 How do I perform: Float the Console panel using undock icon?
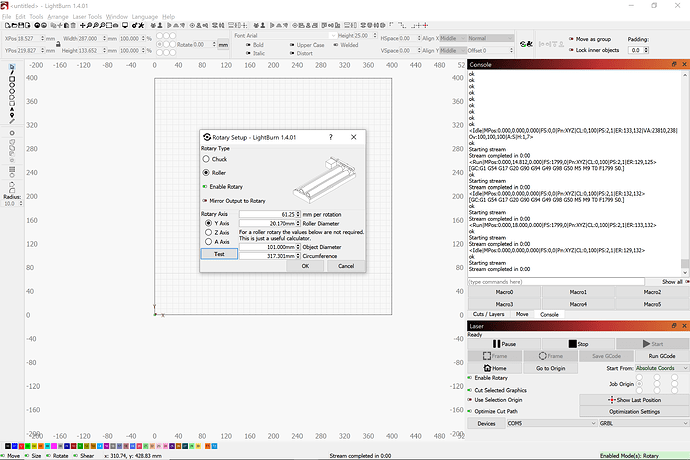[674, 64]
